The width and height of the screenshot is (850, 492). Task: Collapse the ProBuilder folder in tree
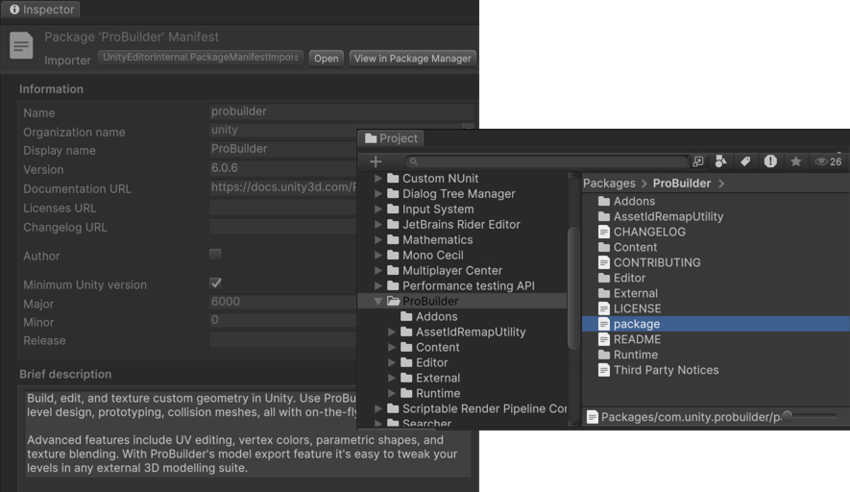click(378, 301)
